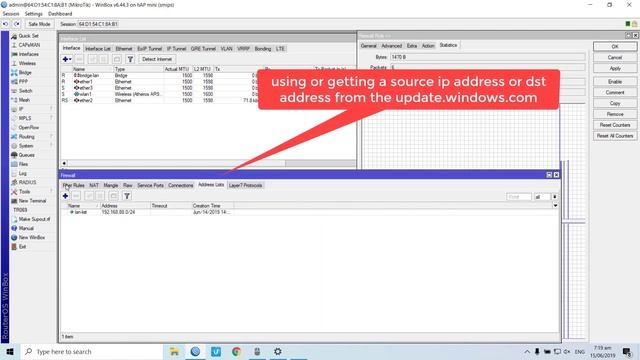Open the Action tab of the firewall rule

click(x=428, y=46)
